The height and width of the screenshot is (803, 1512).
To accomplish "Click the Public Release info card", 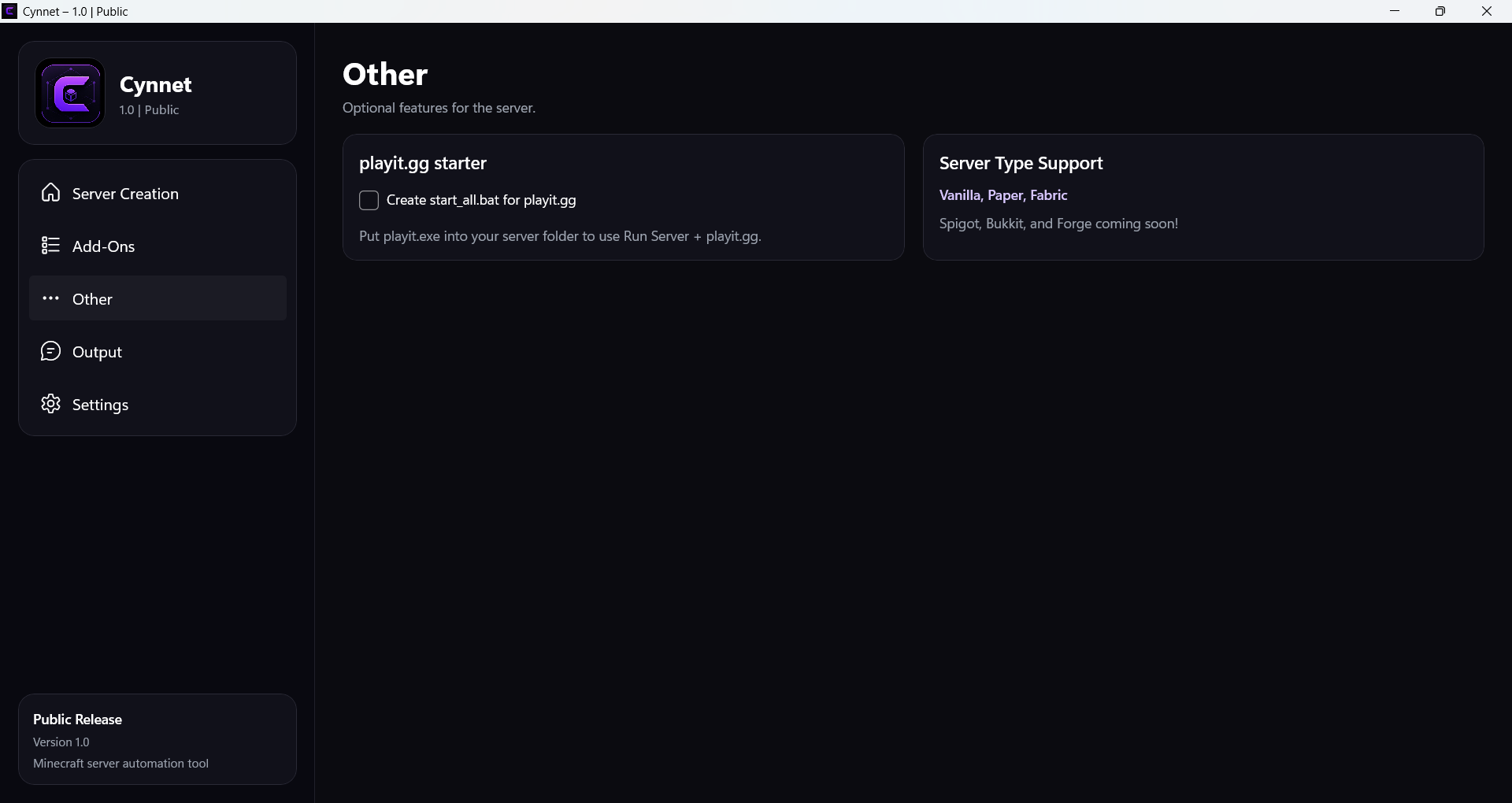I will tap(157, 739).
